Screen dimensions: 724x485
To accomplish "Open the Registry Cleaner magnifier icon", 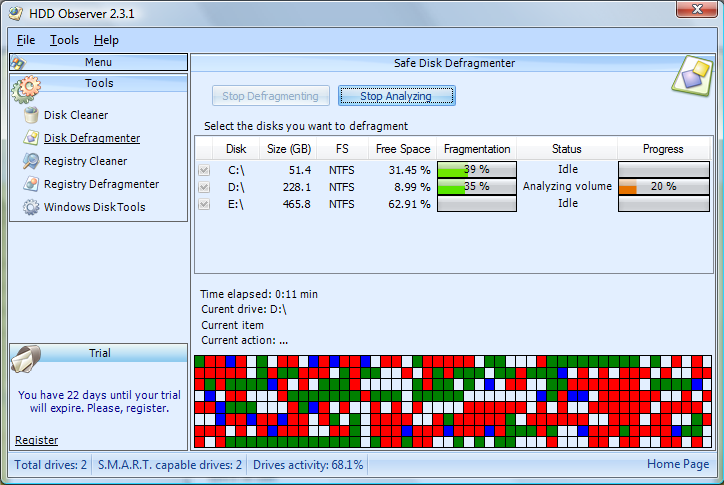I will [31, 161].
